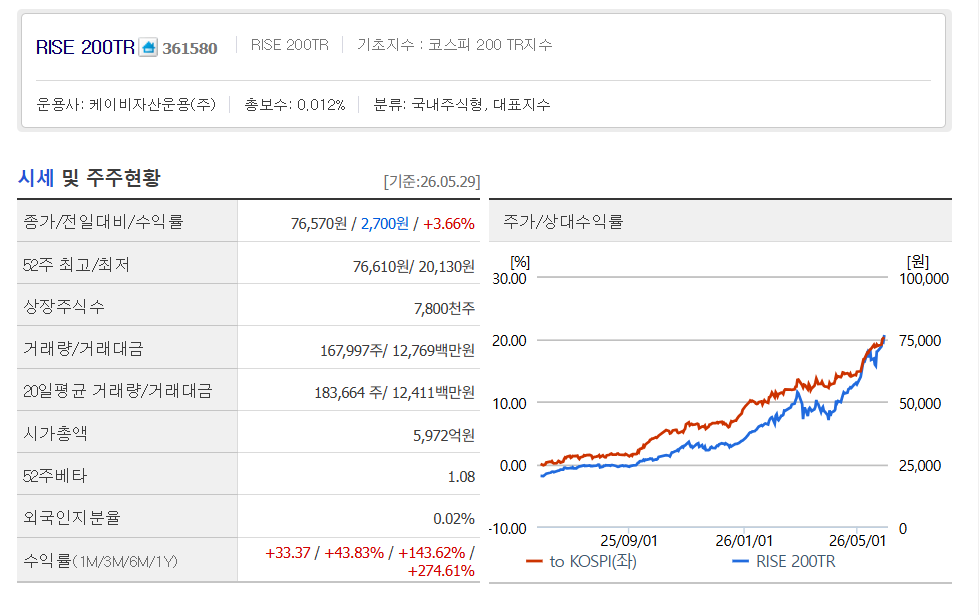The width and height of the screenshot is (979, 615).
Task: Click the foreign ownership 0.02% value
Action: tap(454, 519)
